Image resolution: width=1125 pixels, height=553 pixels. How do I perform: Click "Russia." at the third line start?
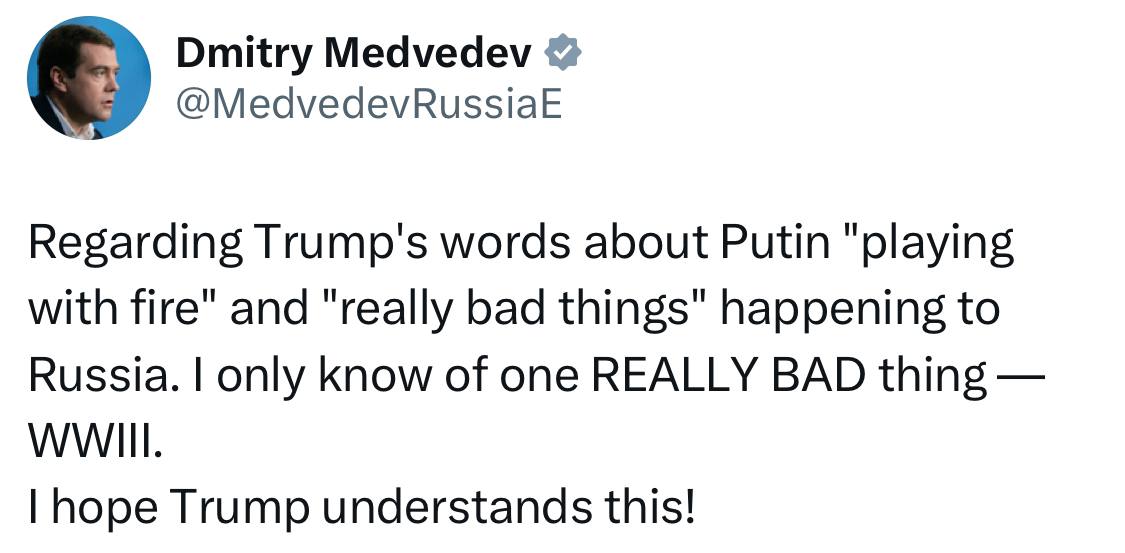coord(91,376)
